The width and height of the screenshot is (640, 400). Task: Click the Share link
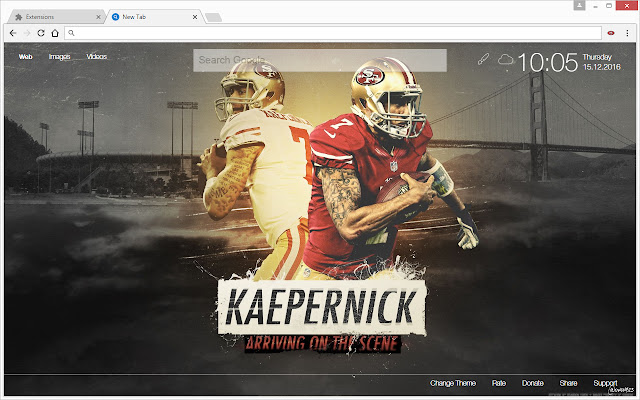[568, 383]
